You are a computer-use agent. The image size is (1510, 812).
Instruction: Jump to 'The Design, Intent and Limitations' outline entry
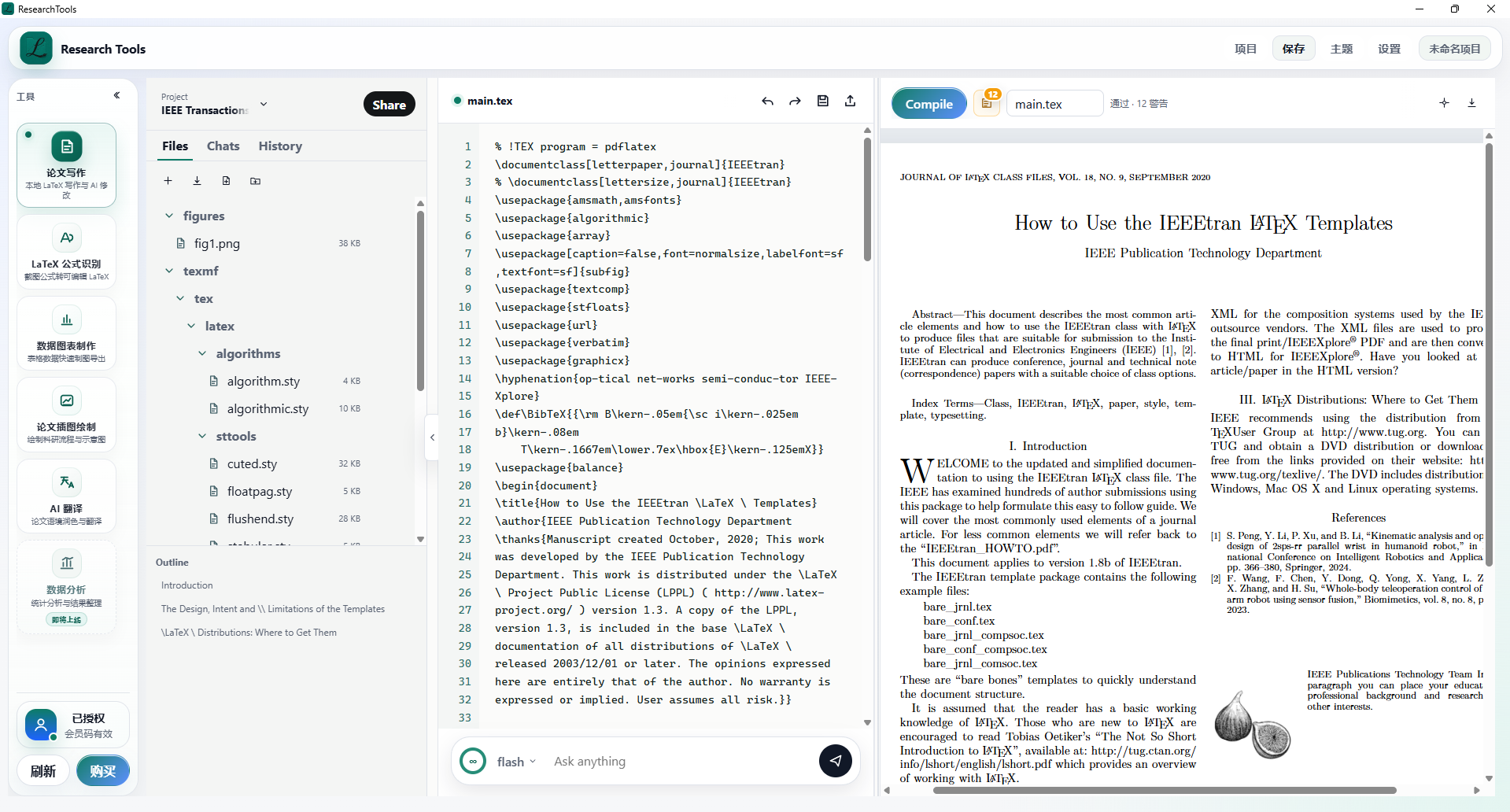[x=273, y=609]
